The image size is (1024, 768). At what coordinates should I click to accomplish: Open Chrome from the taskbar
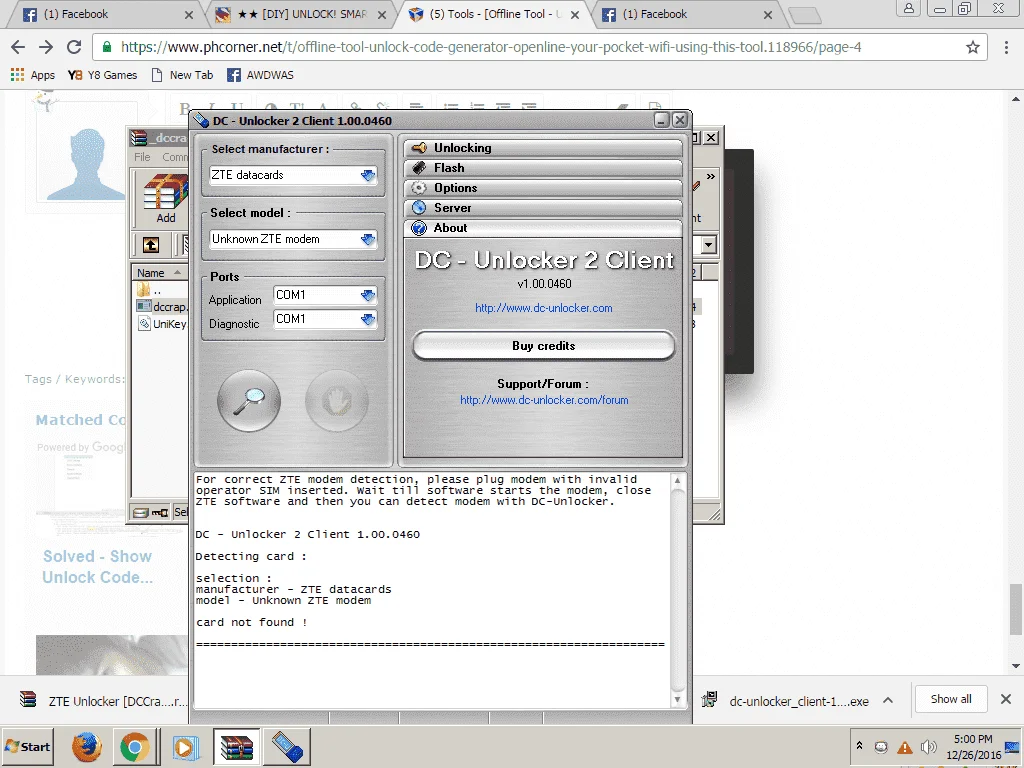[x=135, y=746]
